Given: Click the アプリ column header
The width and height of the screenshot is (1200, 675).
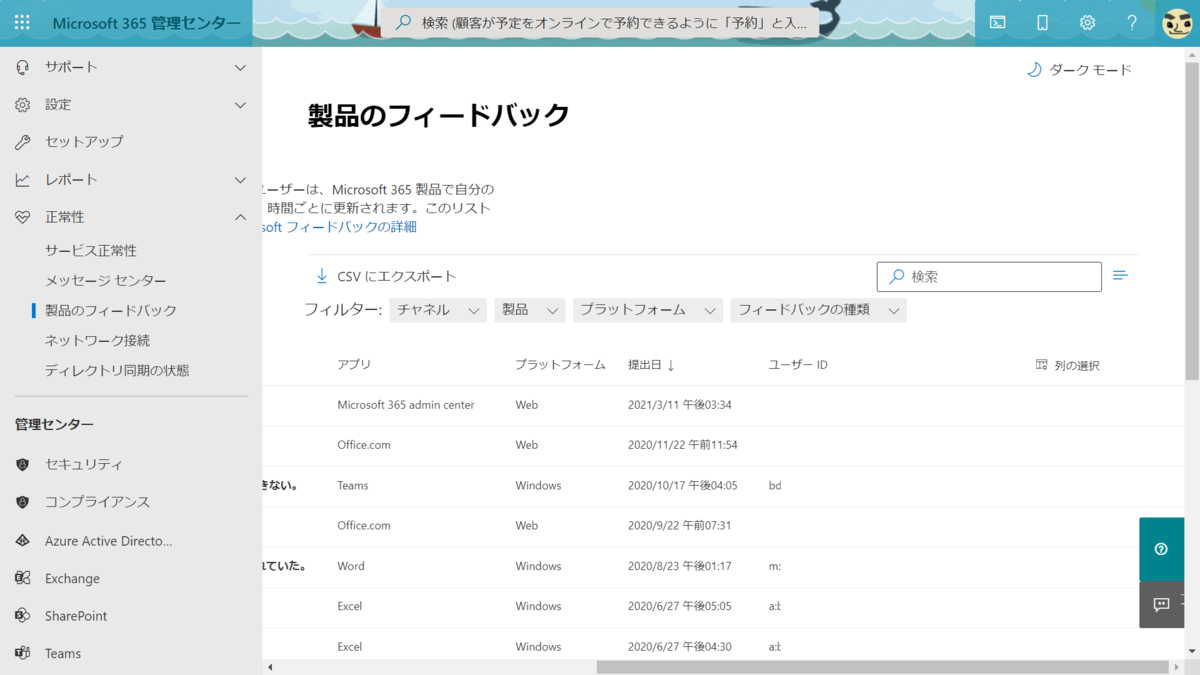Looking at the screenshot, I should 354,365.
